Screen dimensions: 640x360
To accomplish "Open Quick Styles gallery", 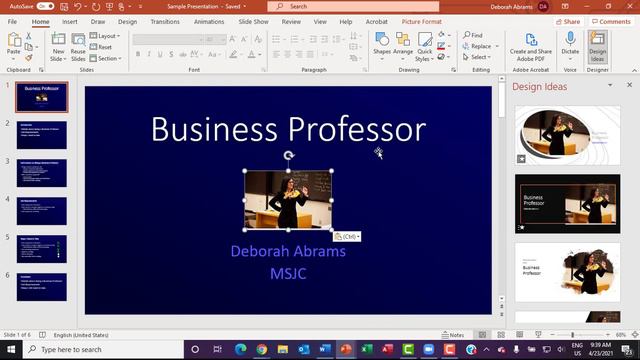I will click(424, 47).
